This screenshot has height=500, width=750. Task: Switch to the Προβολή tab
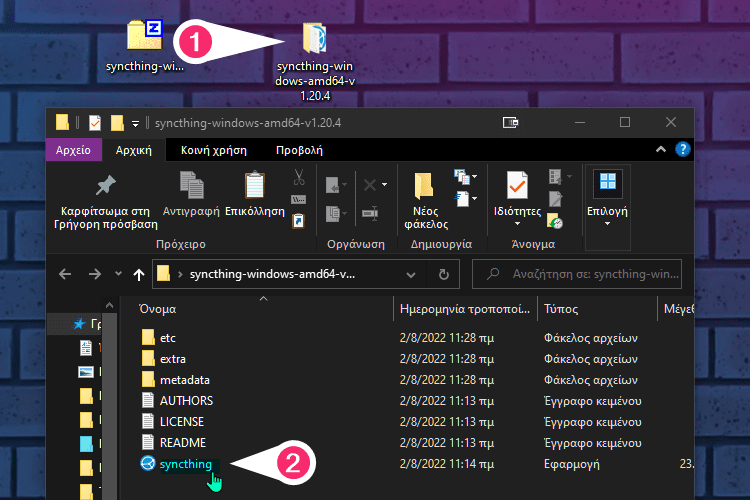[x=299, y=150]
